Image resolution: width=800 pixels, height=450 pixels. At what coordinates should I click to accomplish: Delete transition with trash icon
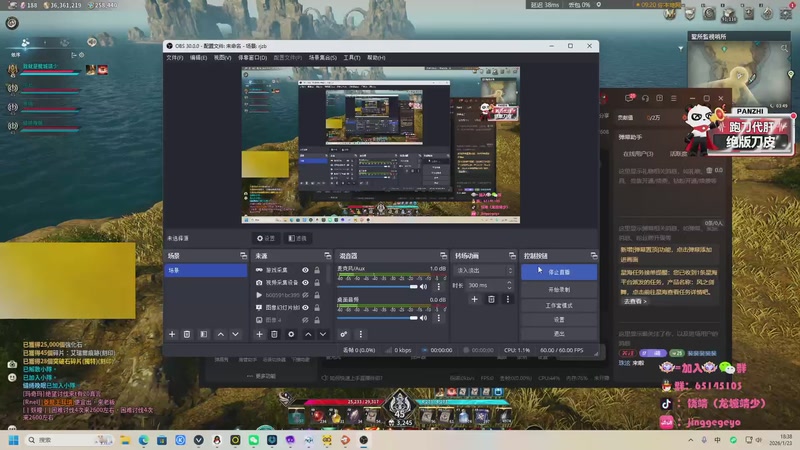(x=491, y=299)
